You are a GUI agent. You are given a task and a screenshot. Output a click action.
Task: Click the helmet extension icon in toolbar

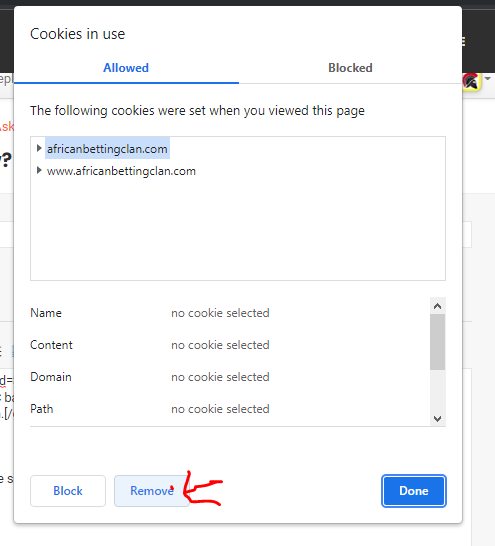click(x=471, y=82)
